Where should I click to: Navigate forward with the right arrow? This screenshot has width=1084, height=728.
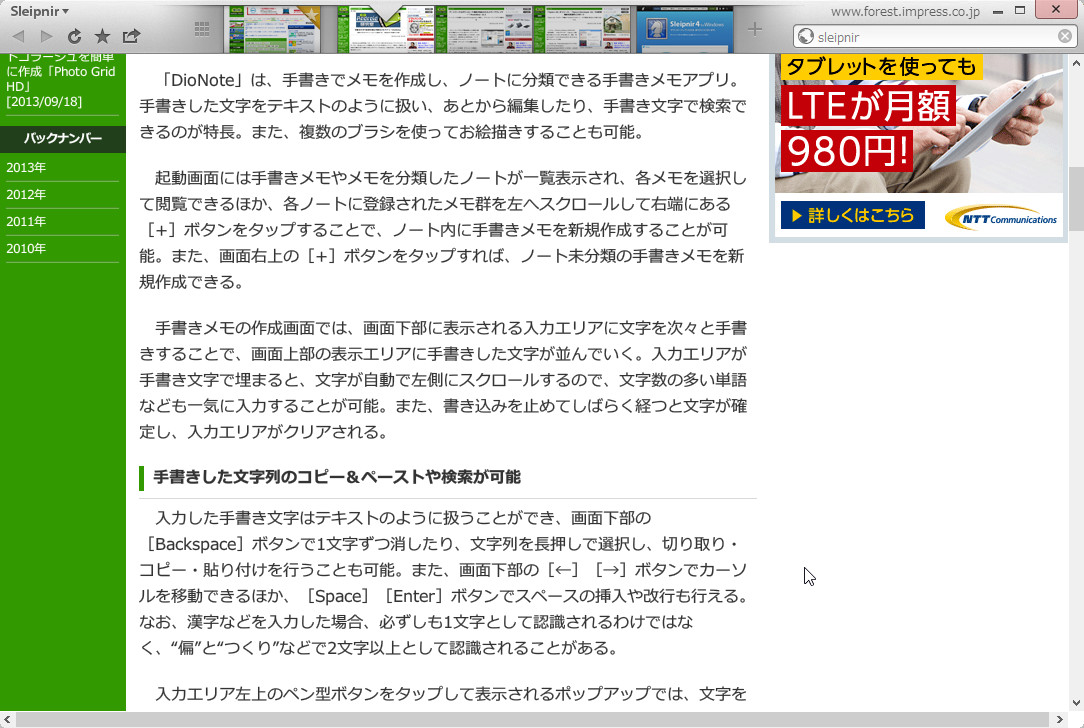45,35
